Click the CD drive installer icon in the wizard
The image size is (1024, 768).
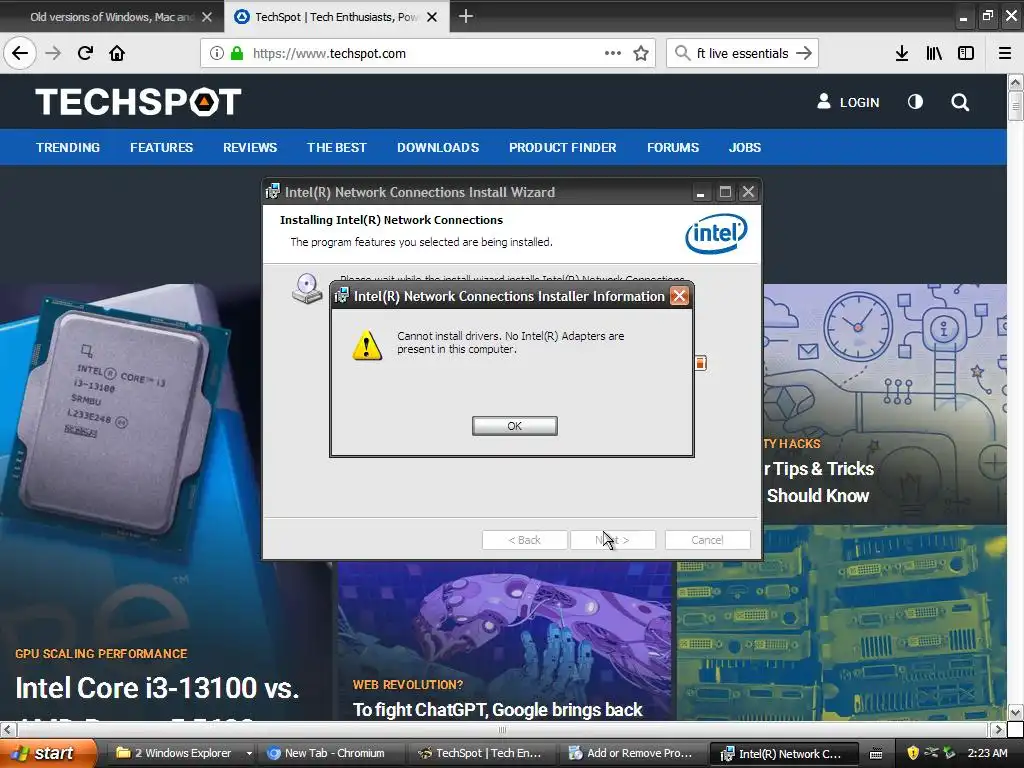tap(307, 289)
